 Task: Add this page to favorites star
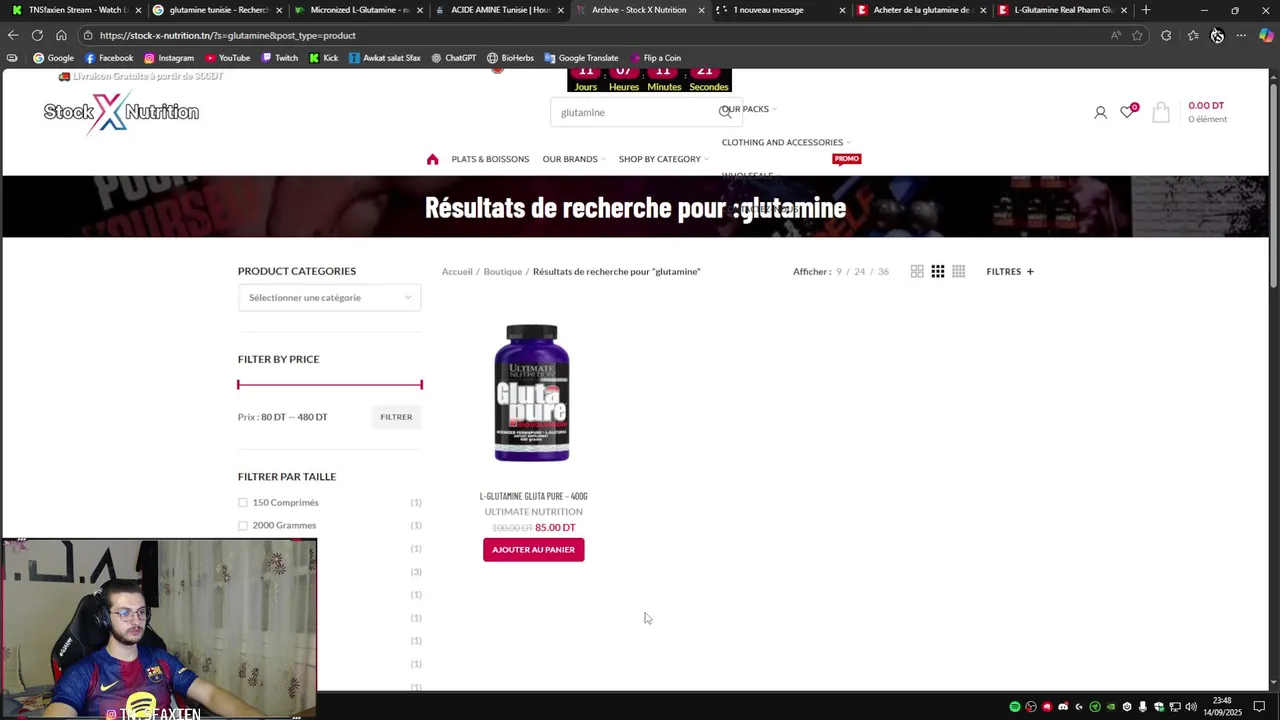coord(1137,35)
